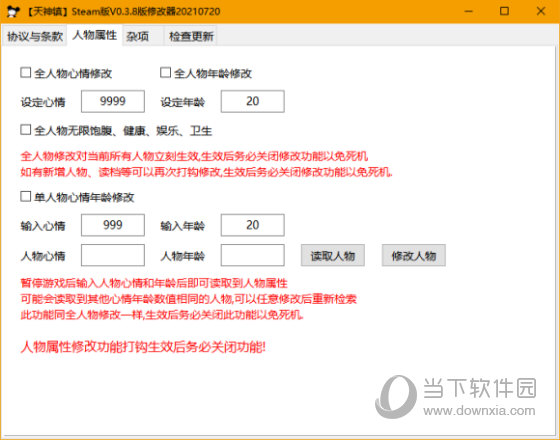Click red line starting 此功能同全人物修改一样
Screen dimensions: 560x440
click(x=162, y=315)
